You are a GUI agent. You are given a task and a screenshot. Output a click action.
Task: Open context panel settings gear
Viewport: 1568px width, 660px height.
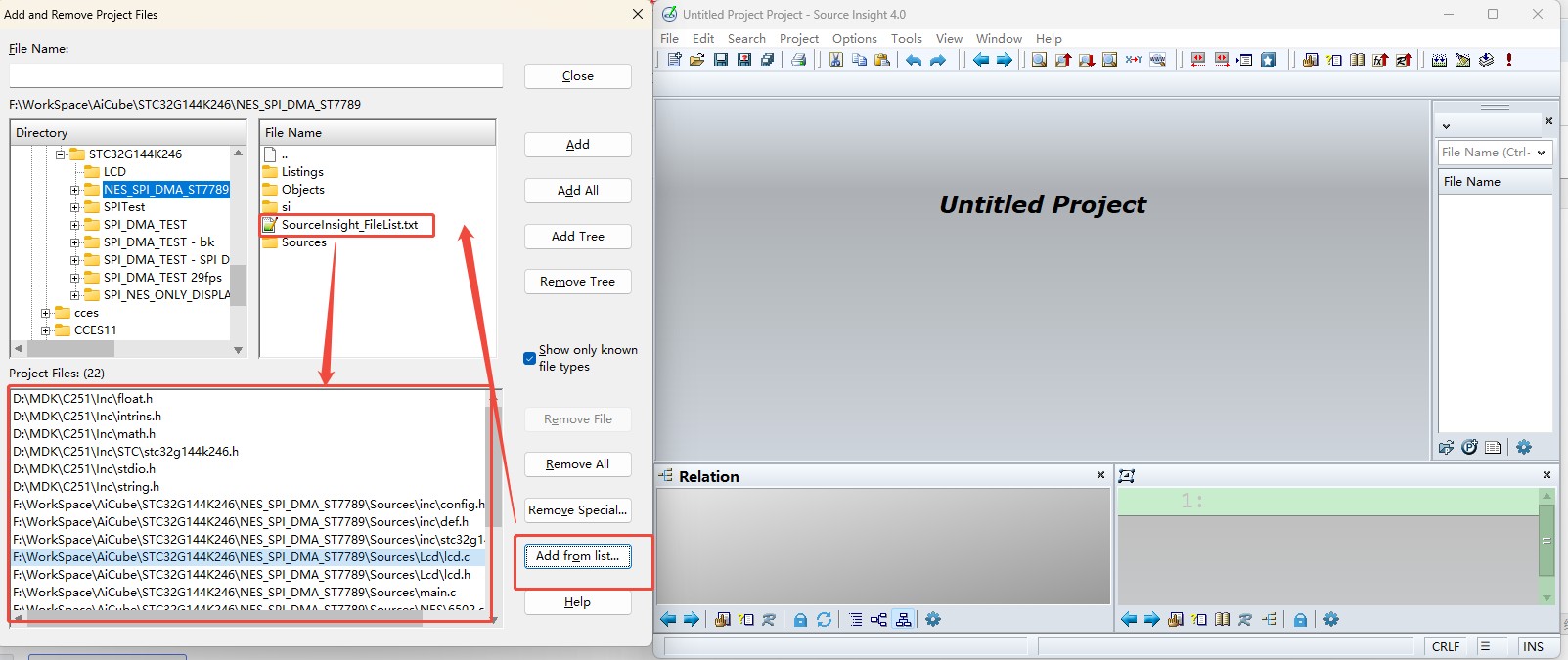(x=1331, y=619)
